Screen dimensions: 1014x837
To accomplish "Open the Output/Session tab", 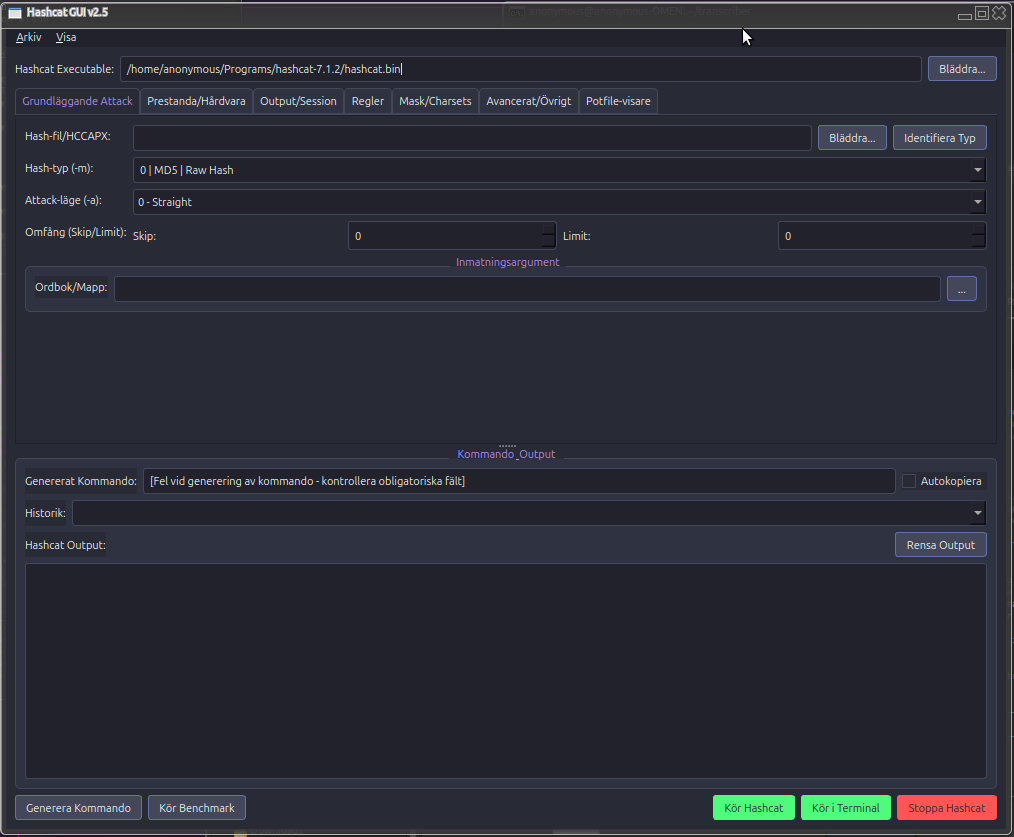I will click(x=298, y=102).
